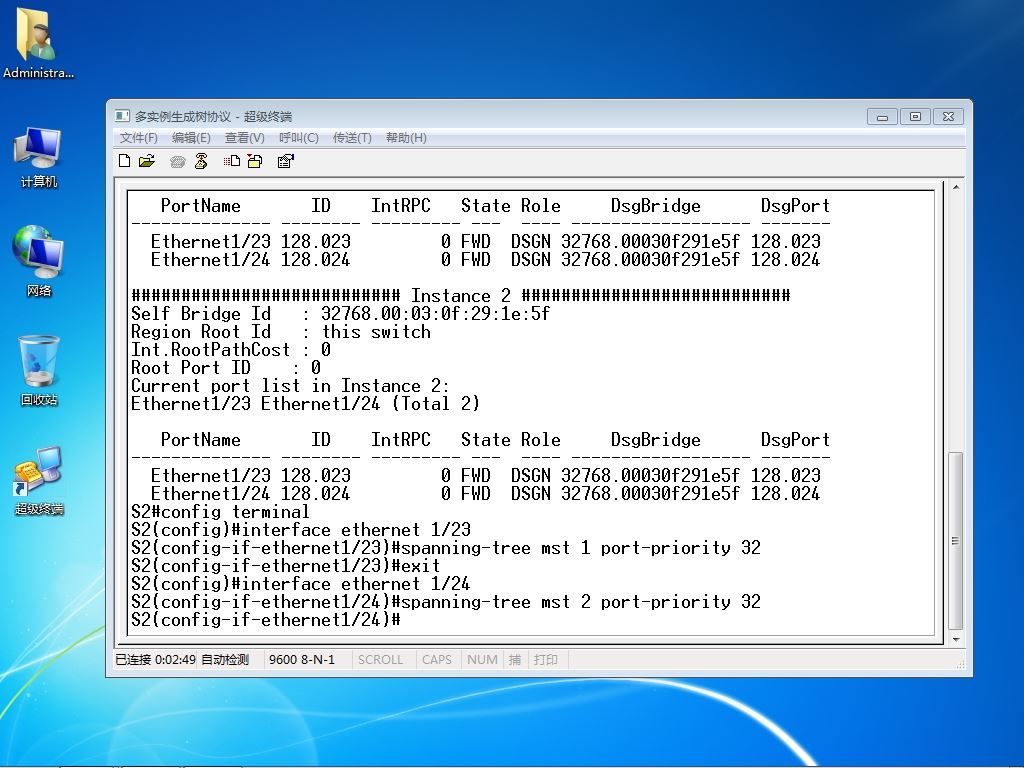Click the Disconnect toolbar icon
The image size is (1024, 768).
tap(201, 161)
